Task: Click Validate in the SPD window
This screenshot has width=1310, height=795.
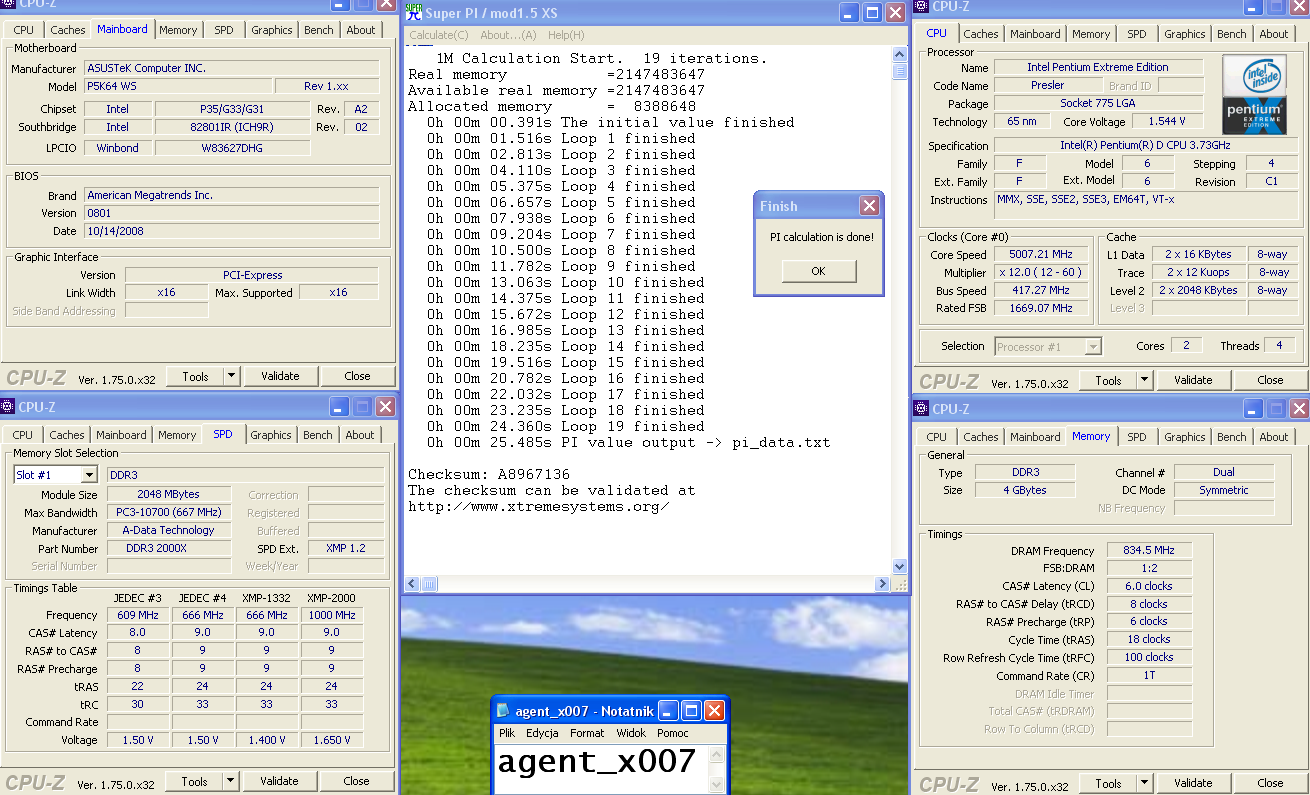Action: [279, 781]
